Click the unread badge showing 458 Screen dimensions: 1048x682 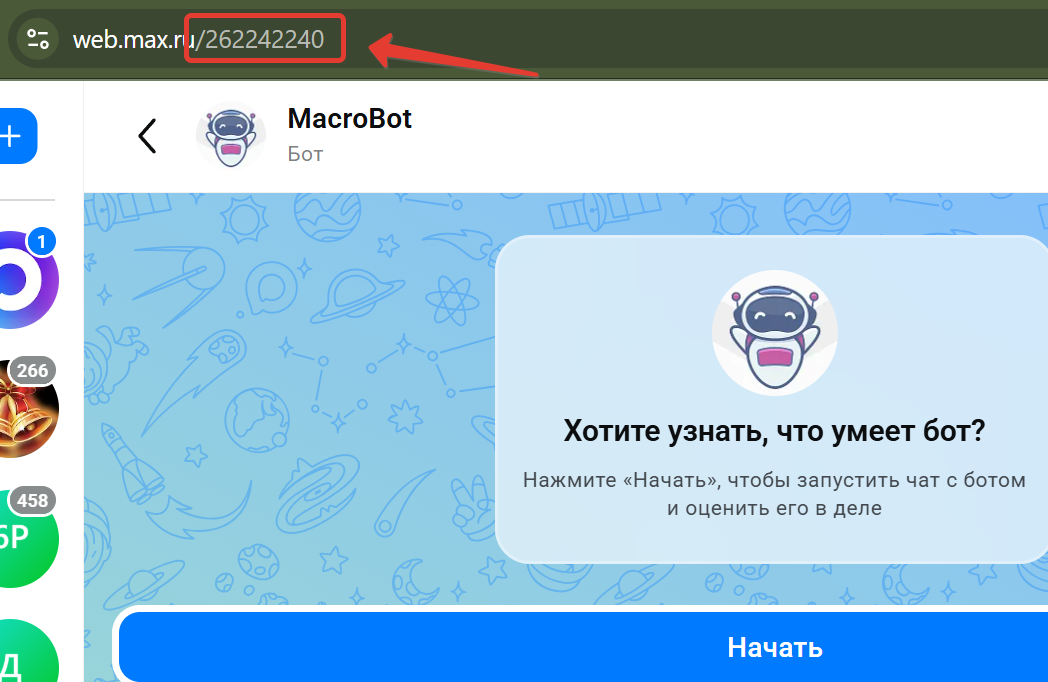(x=32, y=500)
